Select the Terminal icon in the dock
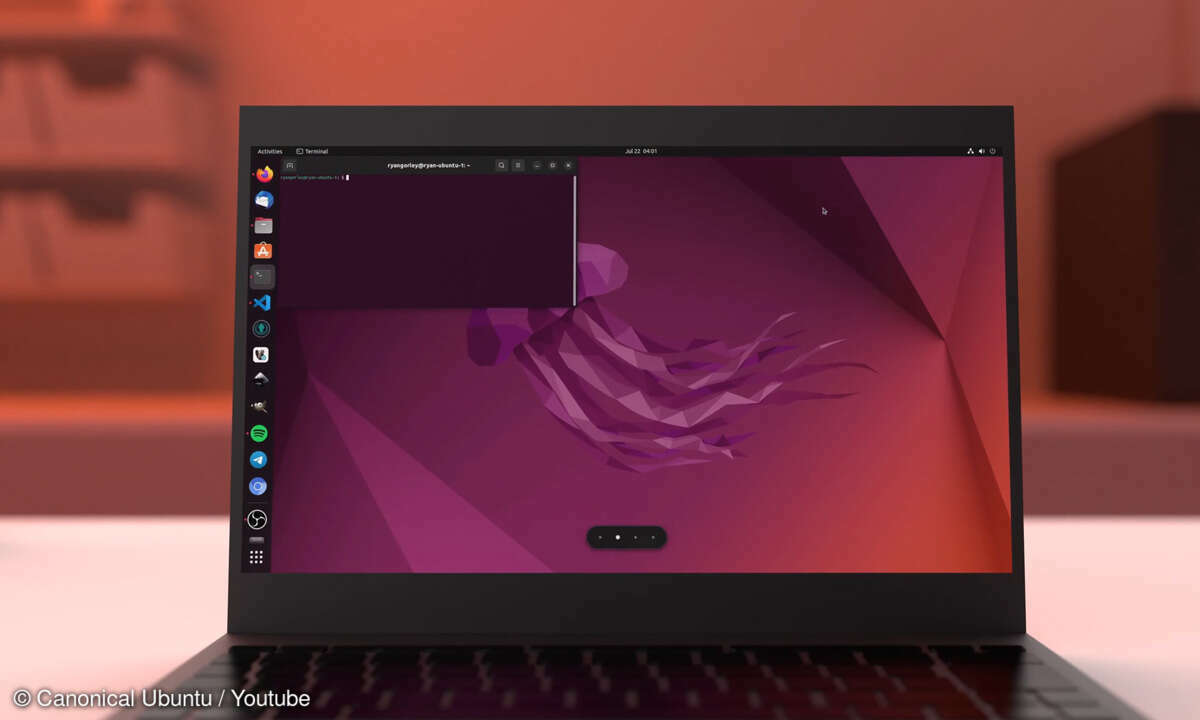This screenshot has width=1200, height=720. tap(262, 276)
